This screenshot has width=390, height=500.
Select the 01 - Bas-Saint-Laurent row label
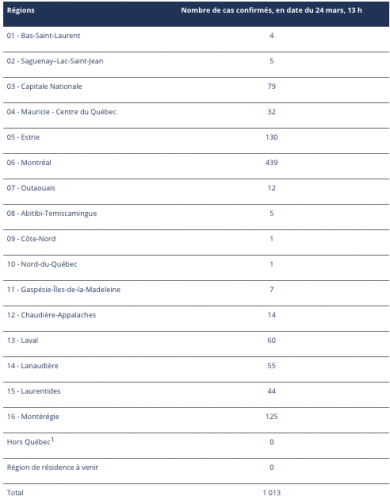(43, 36)
